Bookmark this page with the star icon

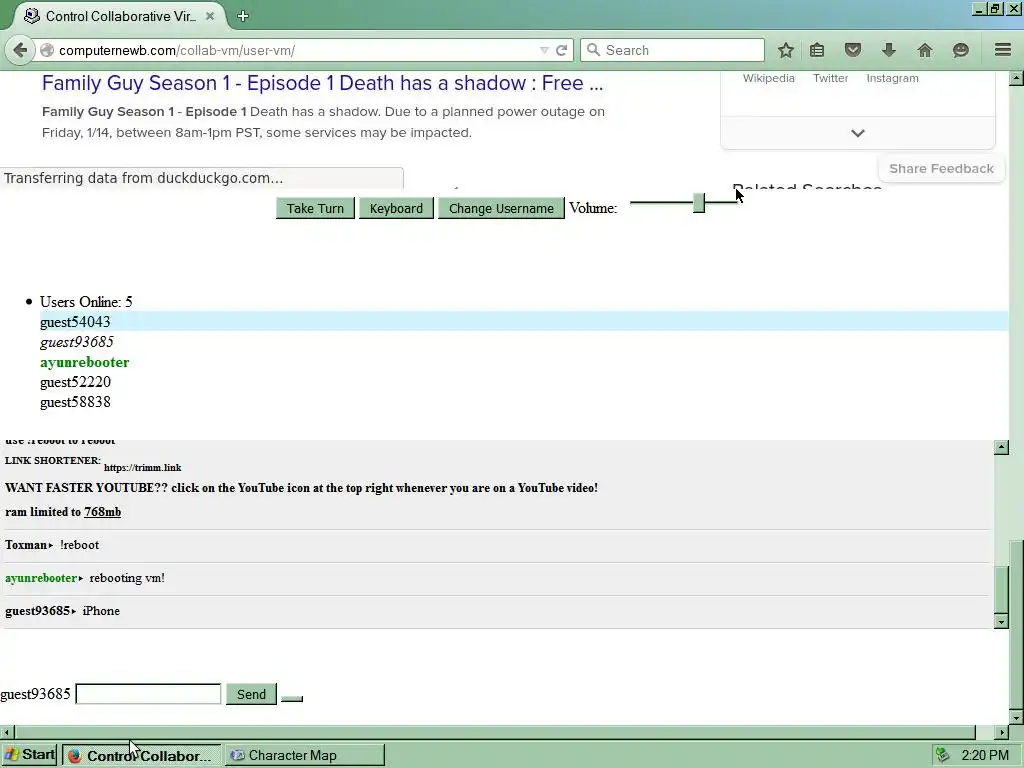pyautogui.click(x=786, y=50)
